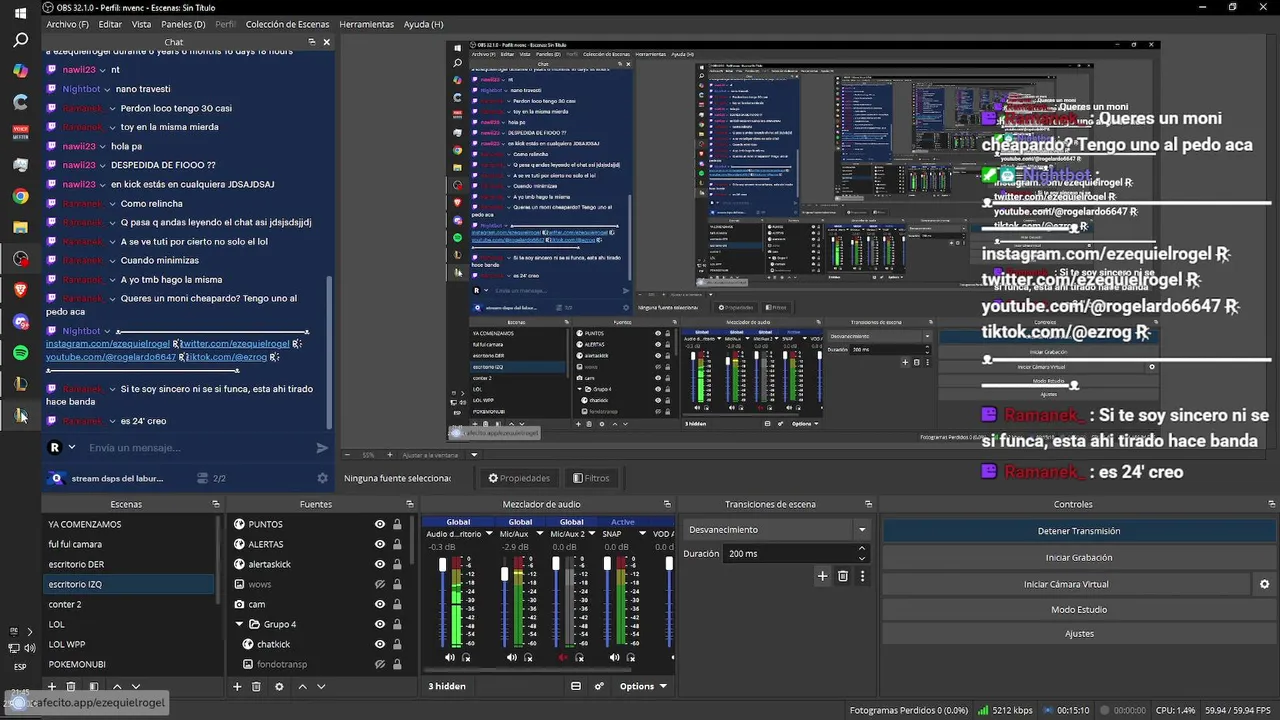Hide the alertaskick source
Viewport: 1280px width, 720px height.
(380, 564)
